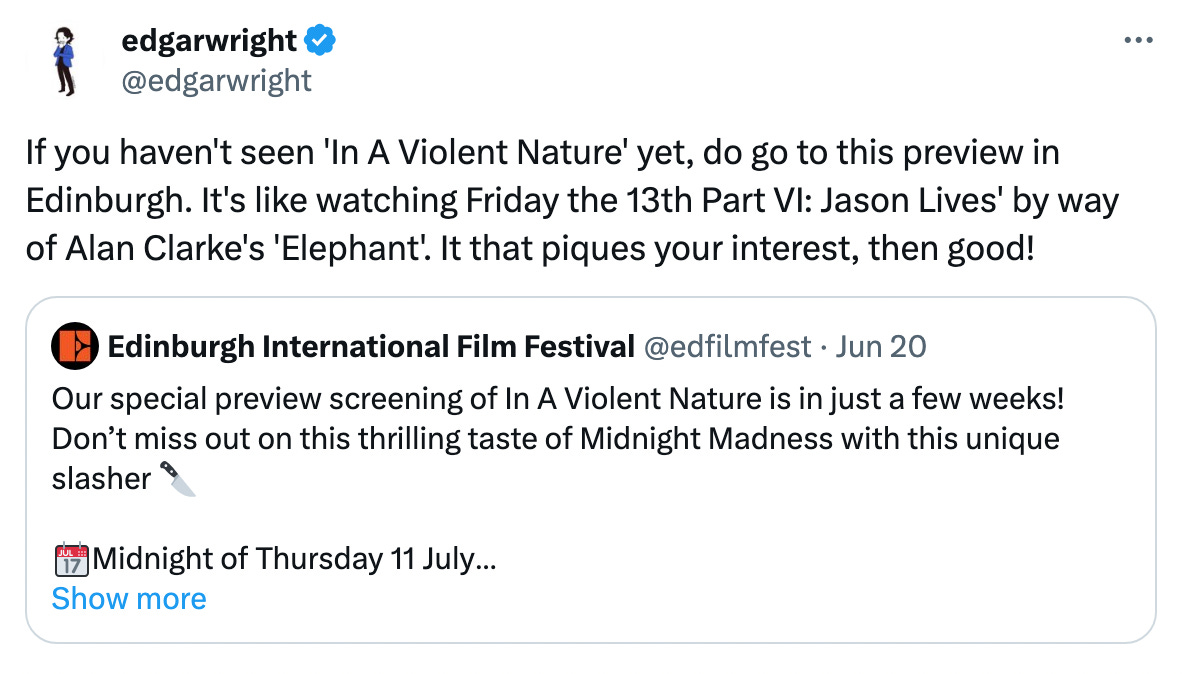Click the 'Midnight of Thursday 11 July' line
Viewport: 1182px width, 674px height.
(x=294, y=559)
